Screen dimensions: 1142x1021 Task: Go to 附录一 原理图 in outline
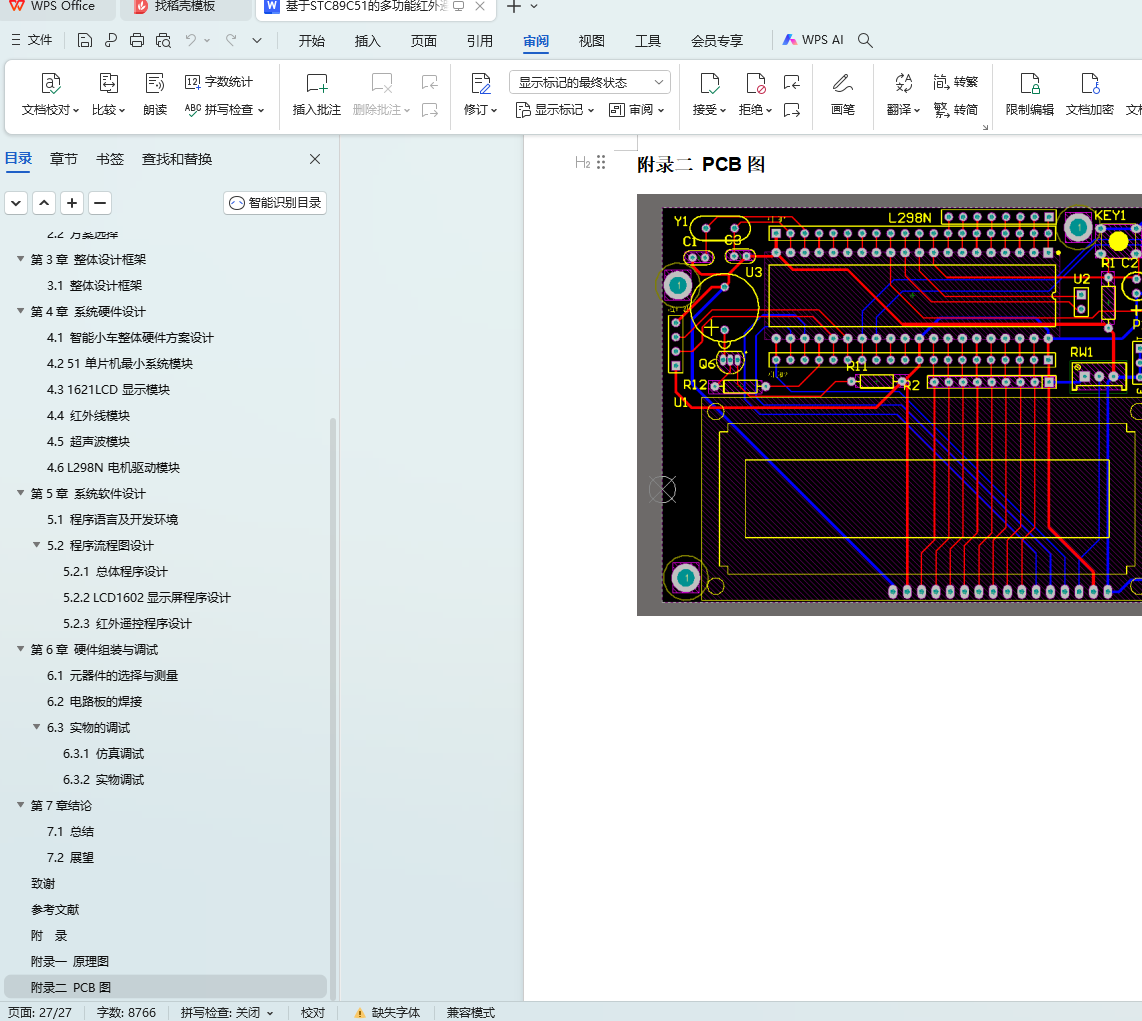click(x=70, y=962)
